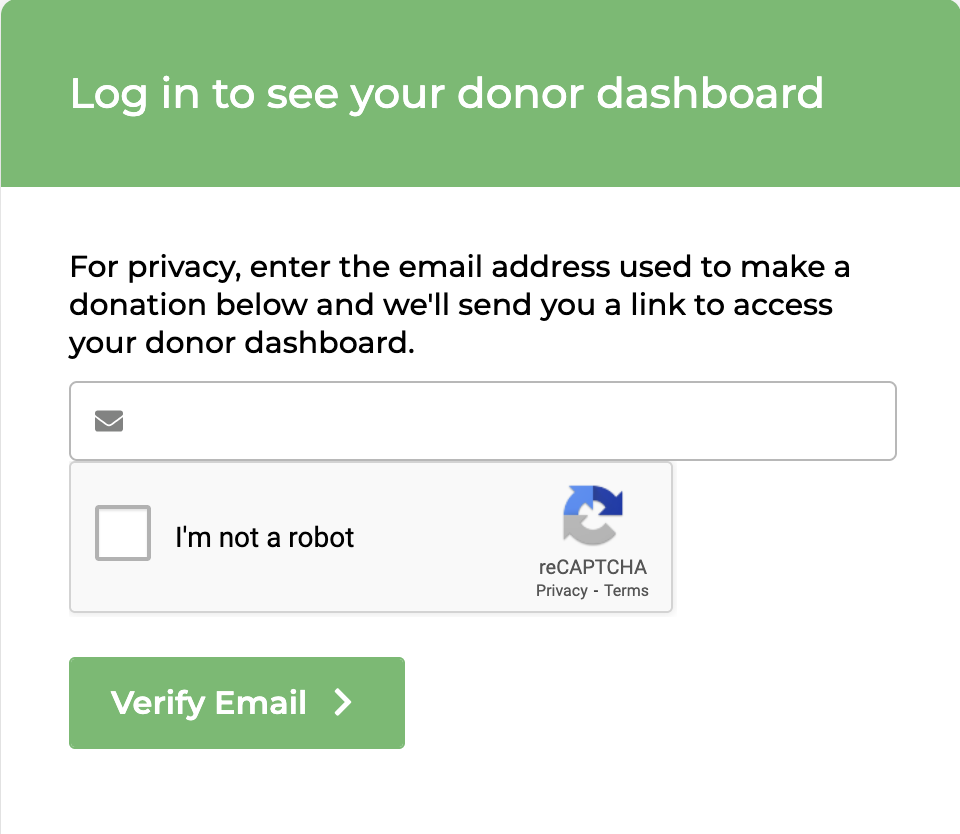
Task: Click the "Verify Email" label text on the button
Action: coord(209,703)
